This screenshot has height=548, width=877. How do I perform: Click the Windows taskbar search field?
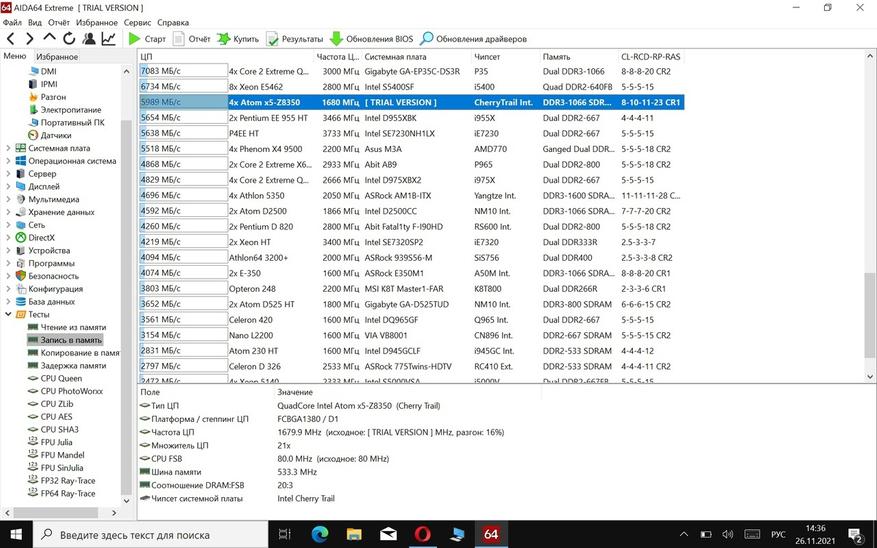click(x=150, y=535)
